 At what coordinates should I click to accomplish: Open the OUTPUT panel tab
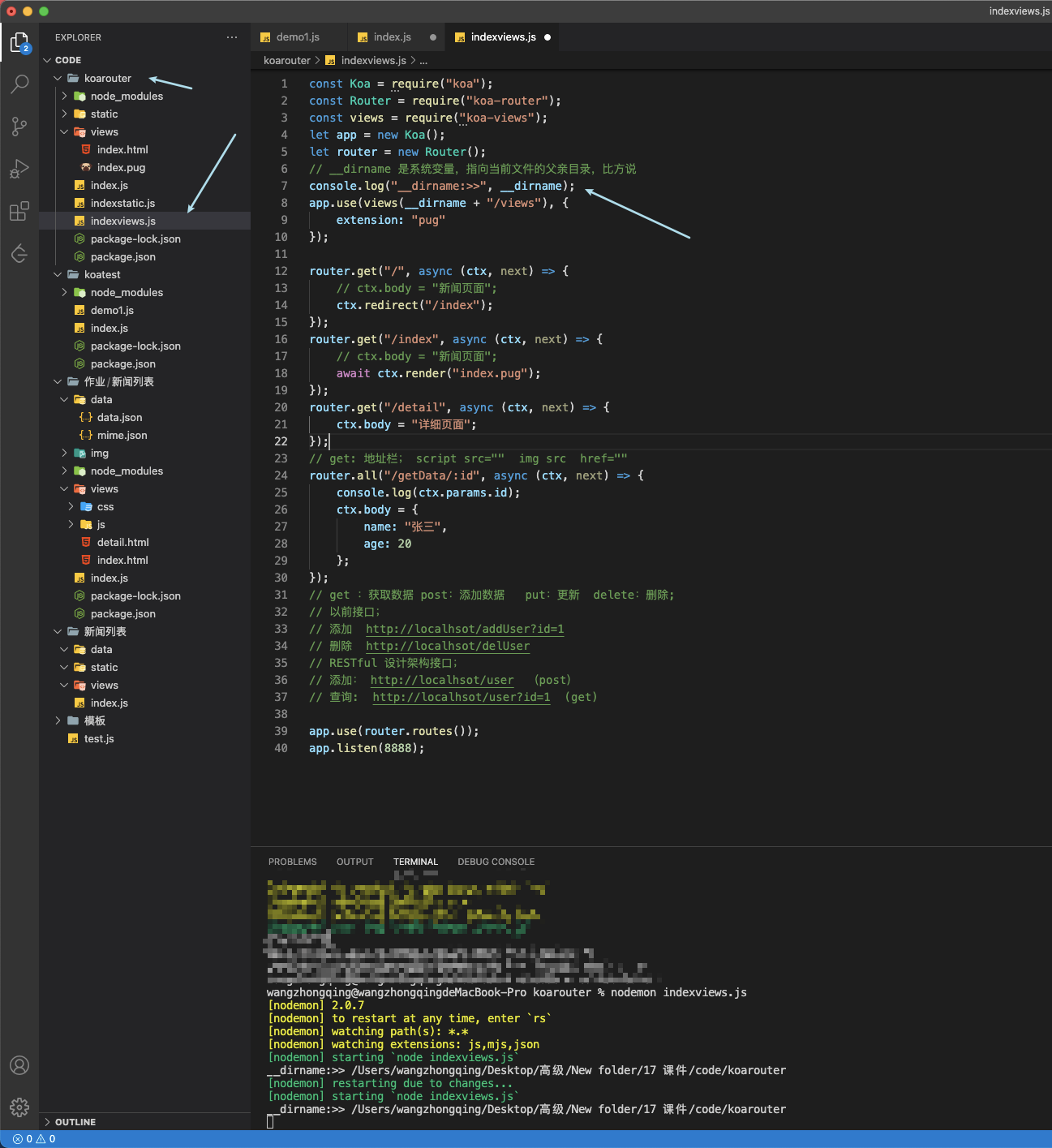click(355, 862)
